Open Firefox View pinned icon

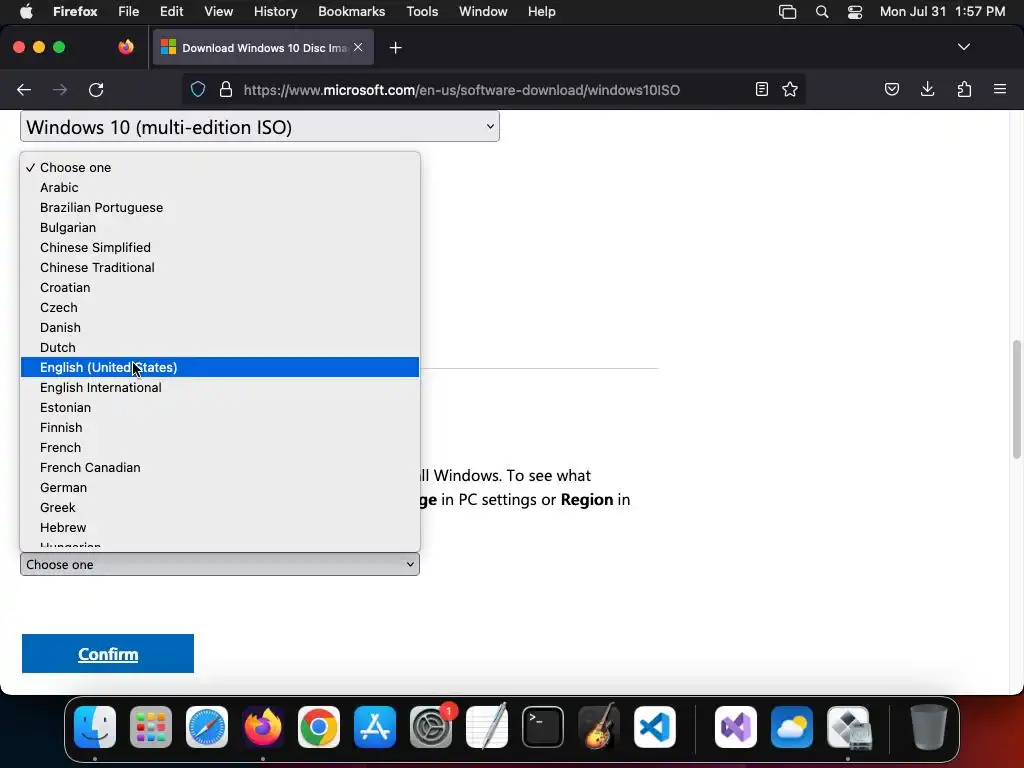[x=126, y=47]
